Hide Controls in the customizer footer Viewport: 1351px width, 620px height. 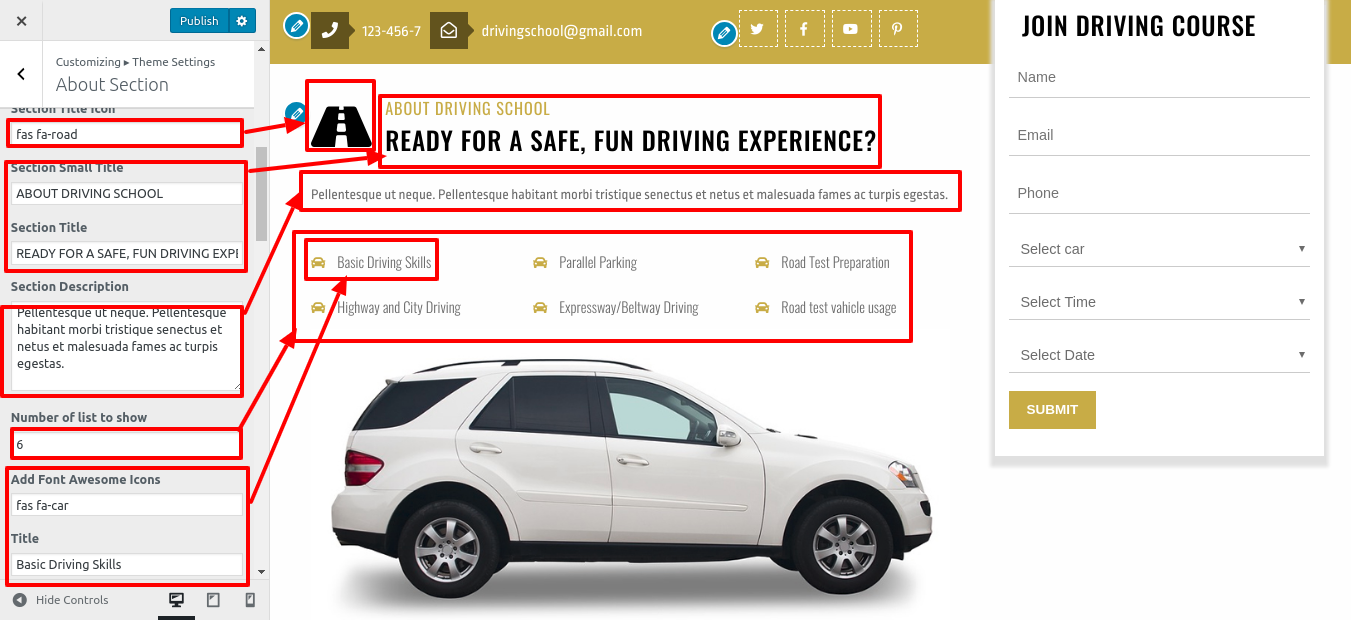[61, 600]
